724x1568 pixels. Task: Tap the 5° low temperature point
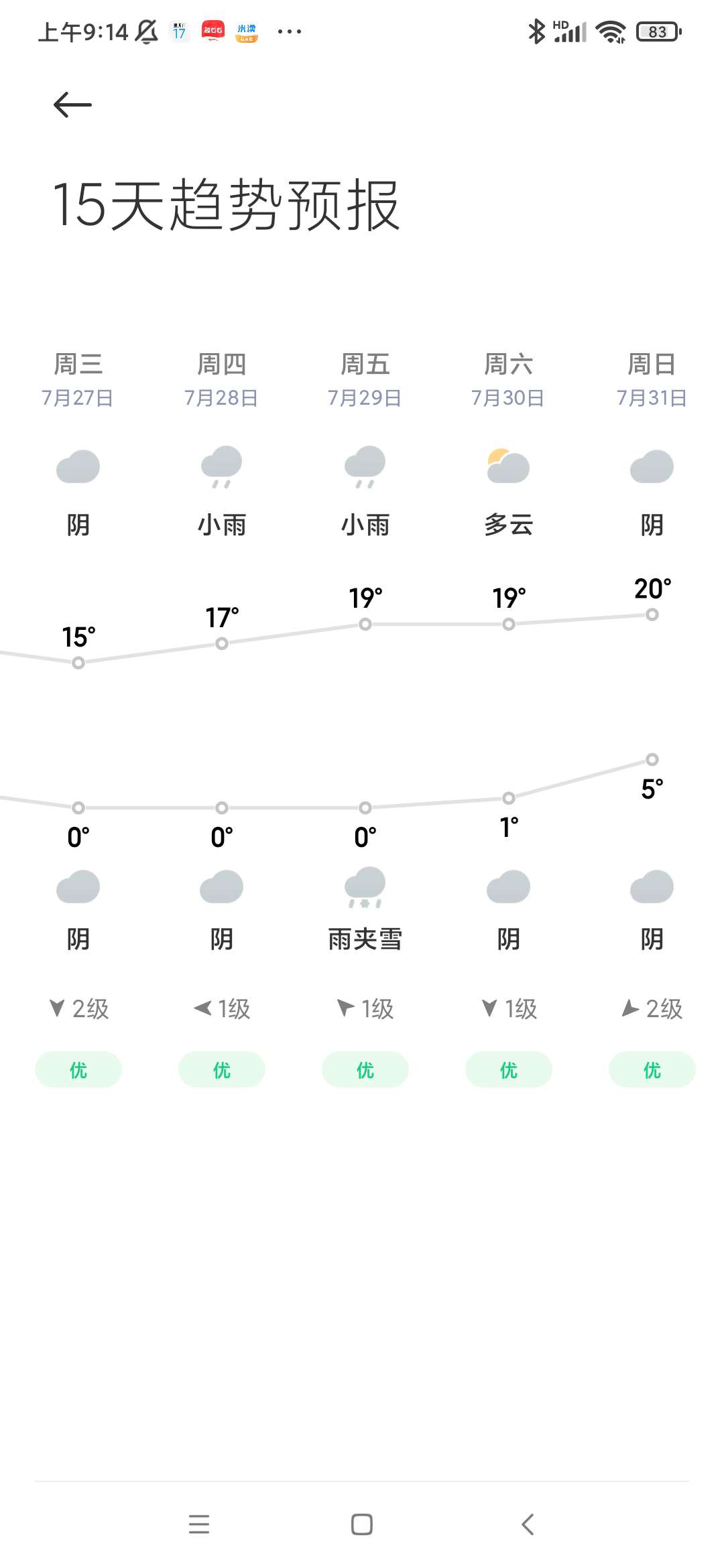click(652, 759)
